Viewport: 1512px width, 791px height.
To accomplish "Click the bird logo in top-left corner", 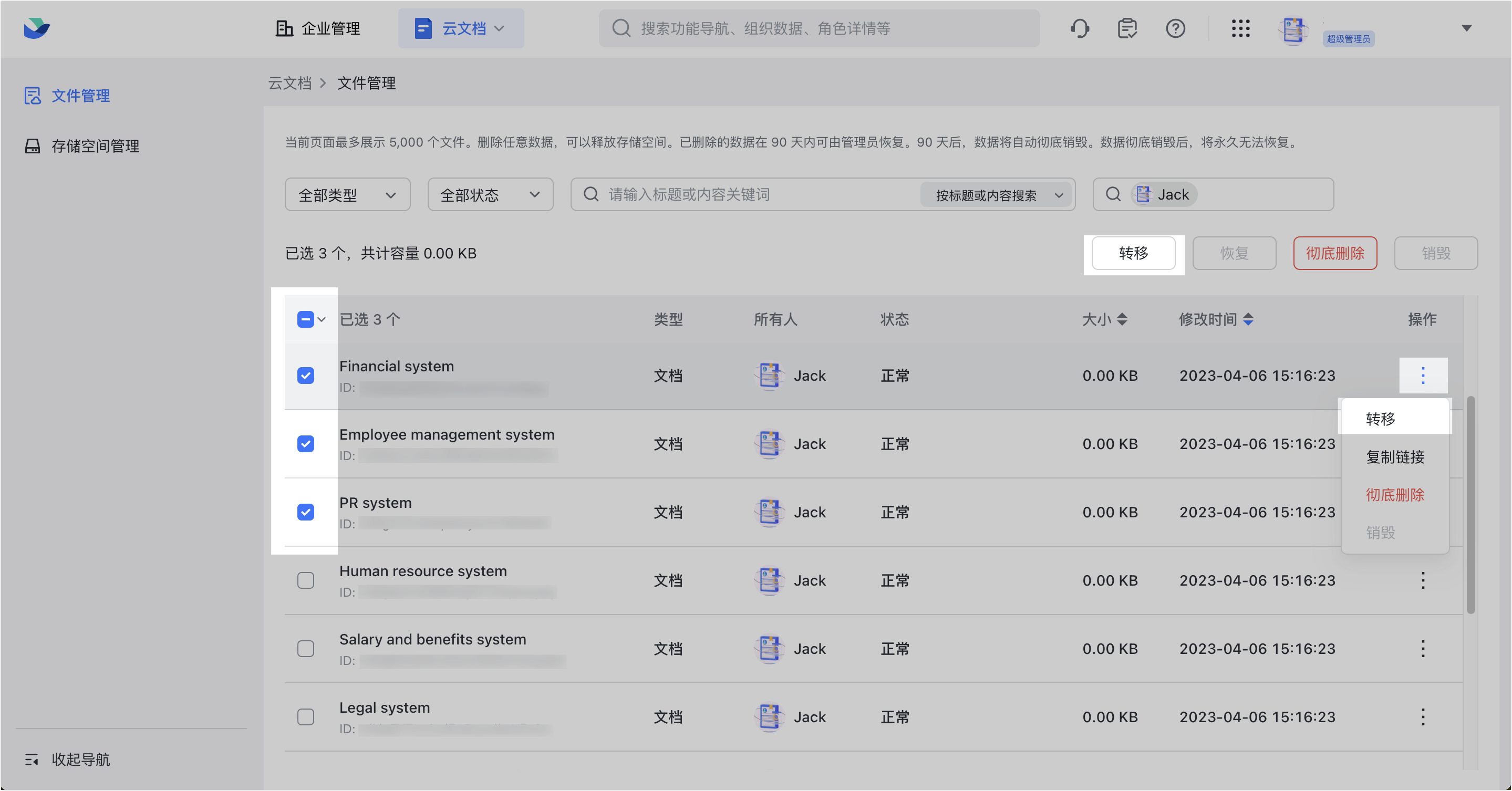I will [x=37, y=28].
